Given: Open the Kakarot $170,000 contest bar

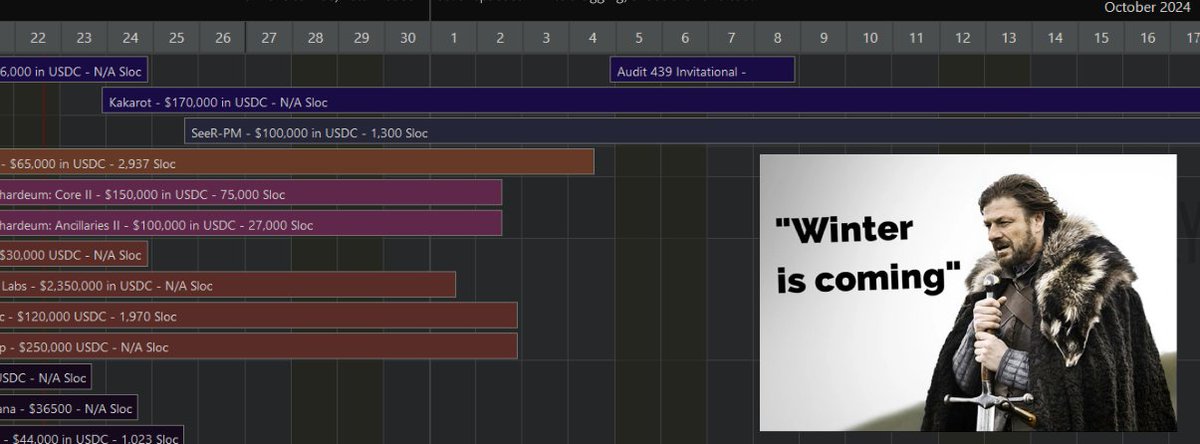Looking at the screenshot, I should coord(651,101).
